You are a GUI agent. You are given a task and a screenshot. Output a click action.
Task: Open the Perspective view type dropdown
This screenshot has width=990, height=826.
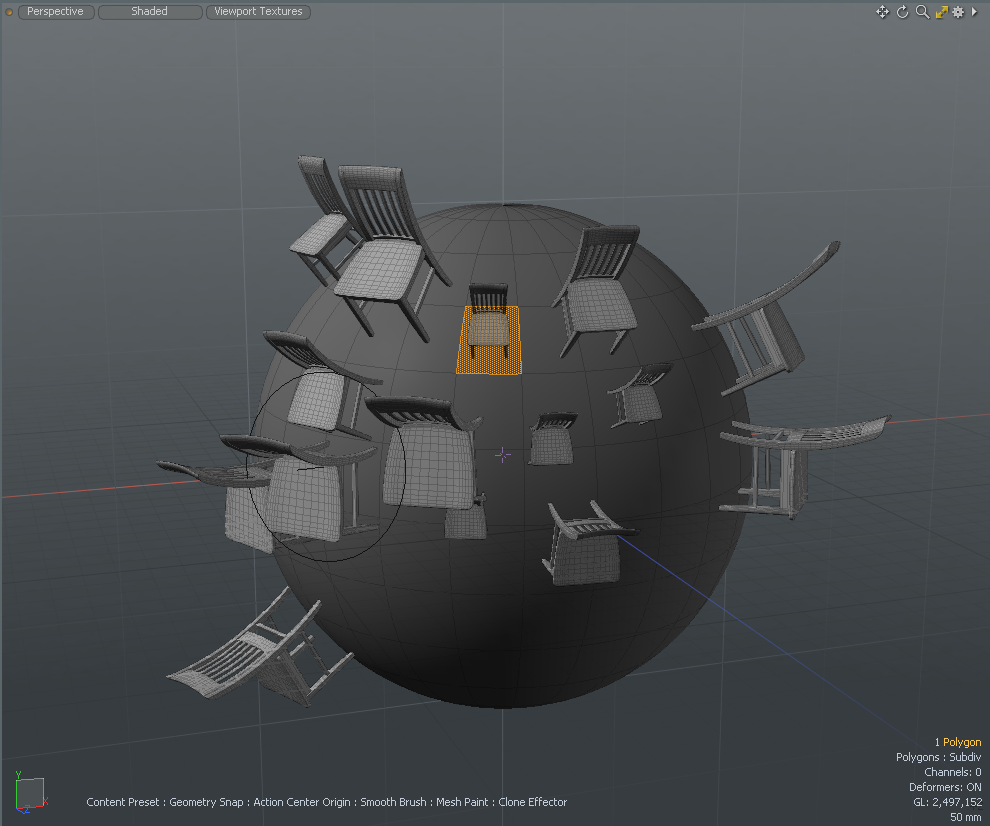point(56,12)
